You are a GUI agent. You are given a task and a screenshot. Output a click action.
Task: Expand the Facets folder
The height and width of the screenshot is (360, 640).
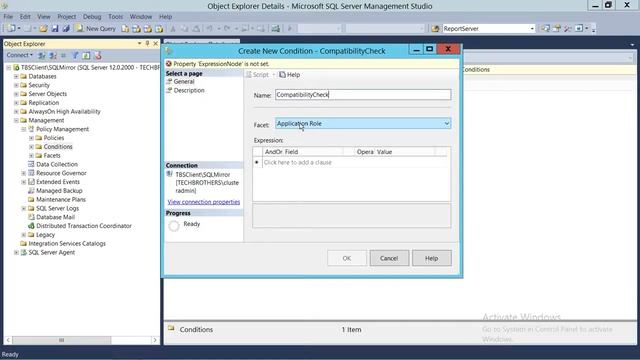pos(31,156)
